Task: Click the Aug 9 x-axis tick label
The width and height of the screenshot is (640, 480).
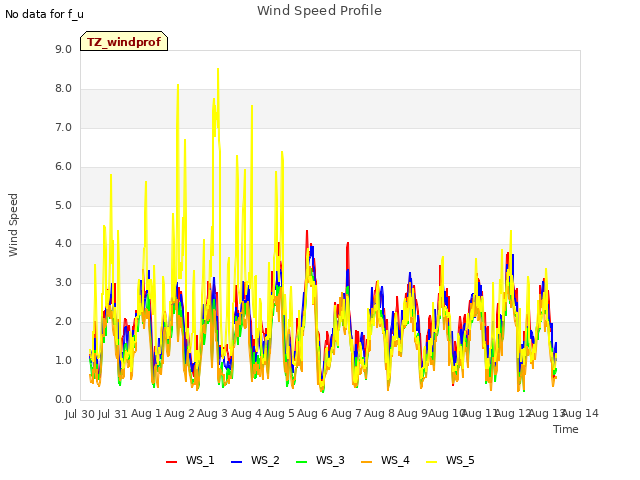Action: (x=412, y=413)
